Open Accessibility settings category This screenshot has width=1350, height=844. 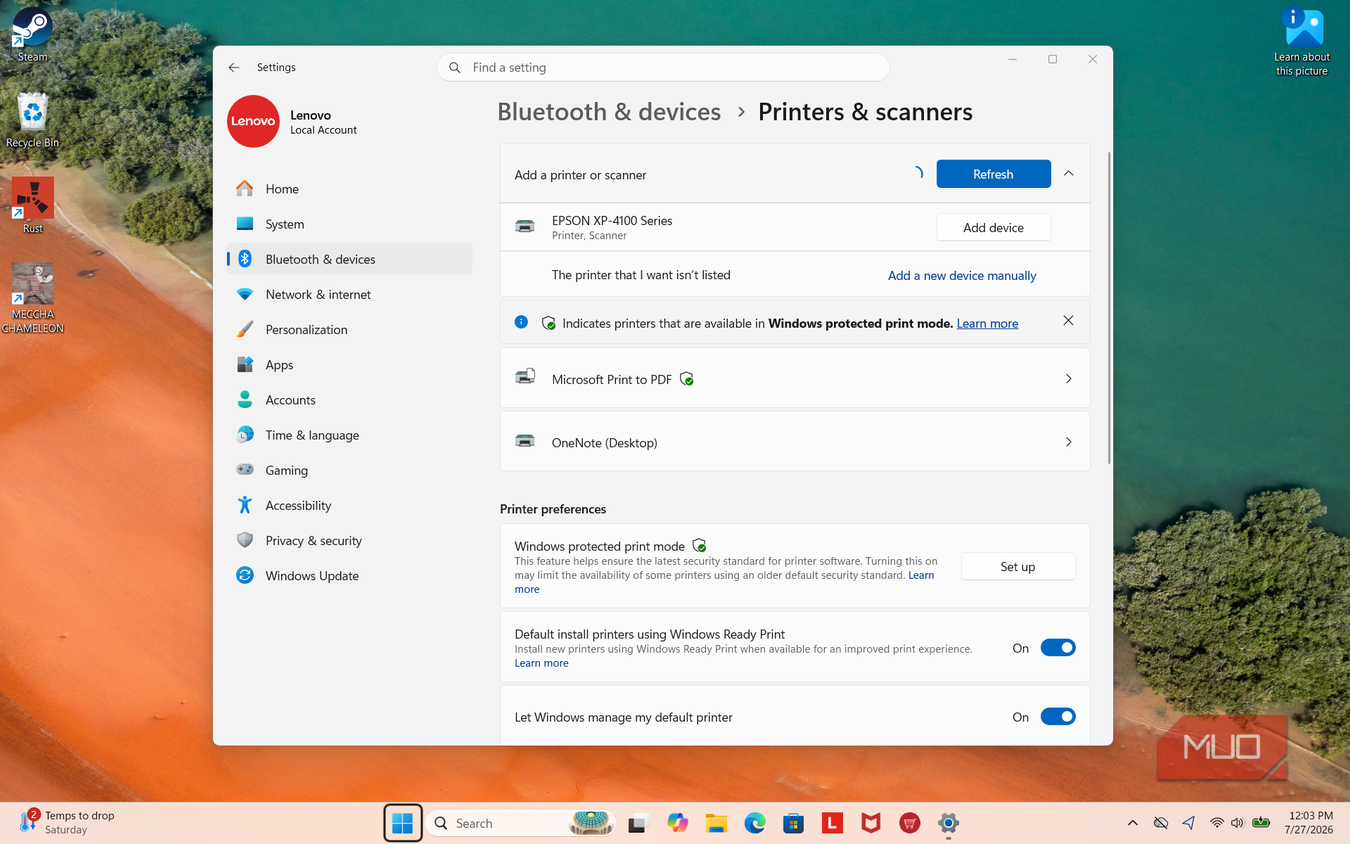coord(349,505)
